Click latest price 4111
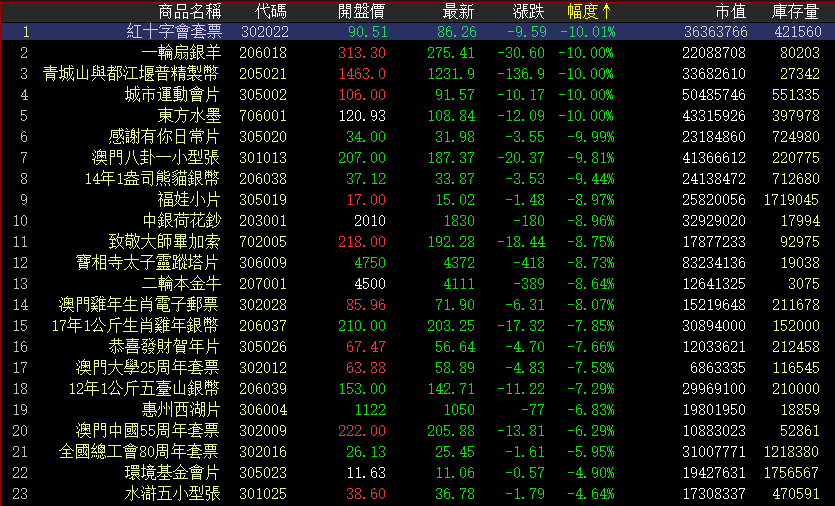This screenshot has width=835, height=506. pos(459,284)
